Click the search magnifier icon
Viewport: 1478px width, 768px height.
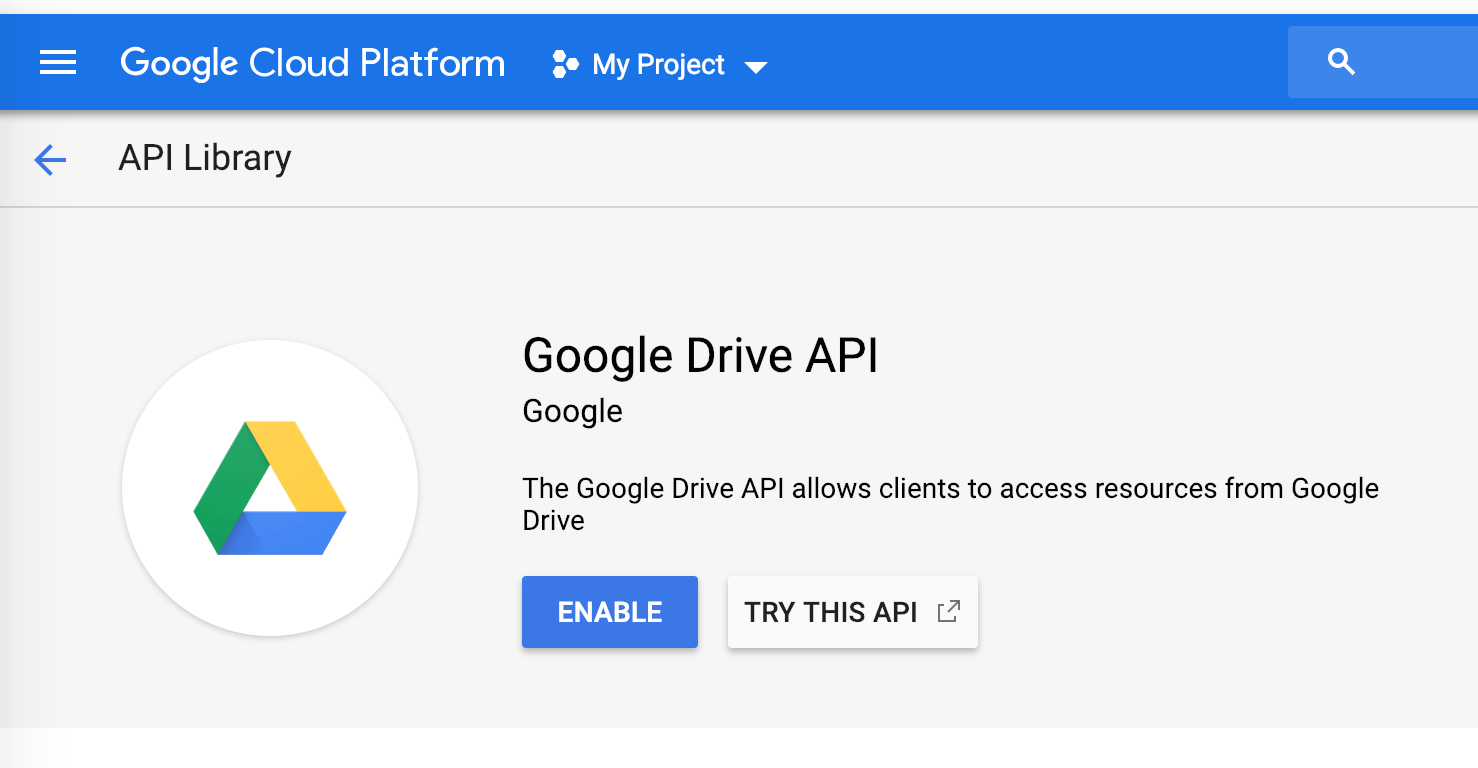point(1341,62)
